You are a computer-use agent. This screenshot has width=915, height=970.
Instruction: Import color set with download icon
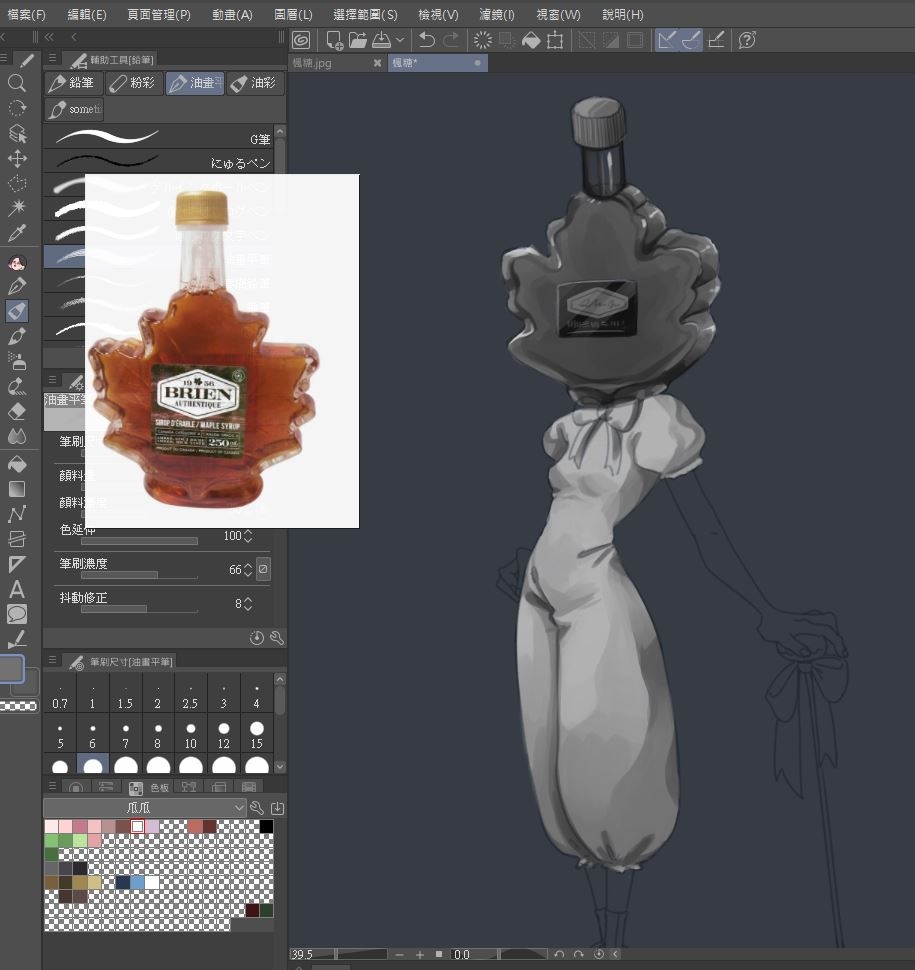click(278, 807)
